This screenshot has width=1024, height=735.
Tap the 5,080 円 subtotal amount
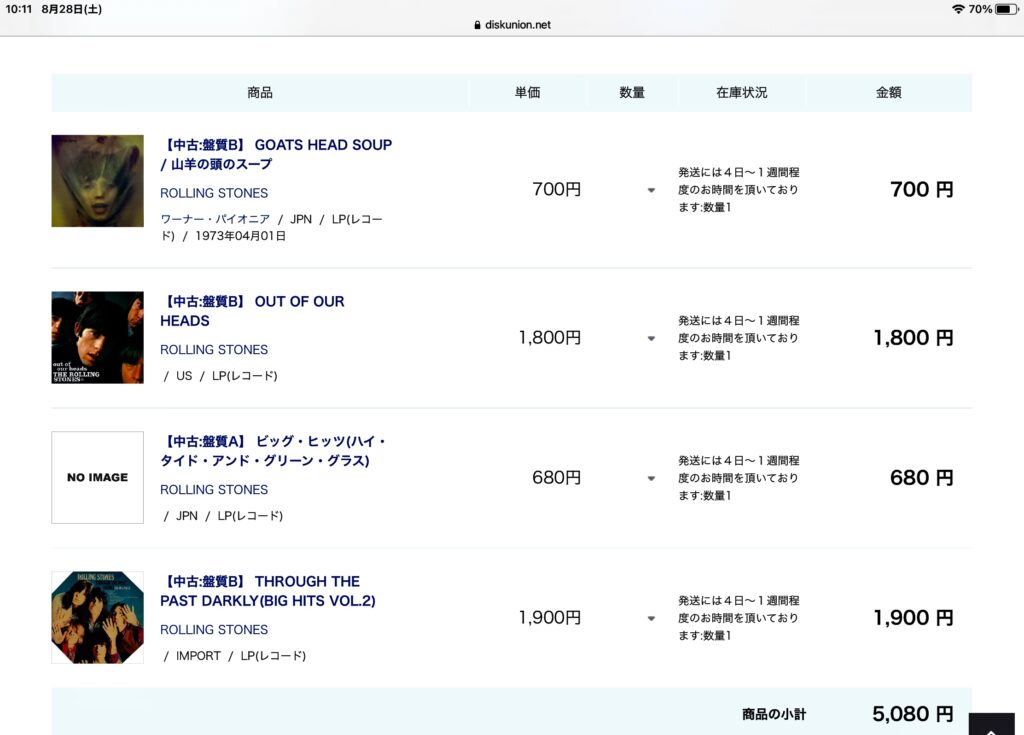pos(913,714)
